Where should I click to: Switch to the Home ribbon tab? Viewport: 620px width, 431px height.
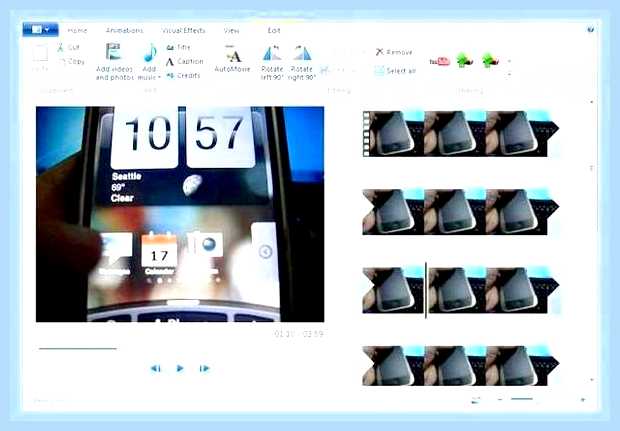pyautogui.click(x=77, y=30)
